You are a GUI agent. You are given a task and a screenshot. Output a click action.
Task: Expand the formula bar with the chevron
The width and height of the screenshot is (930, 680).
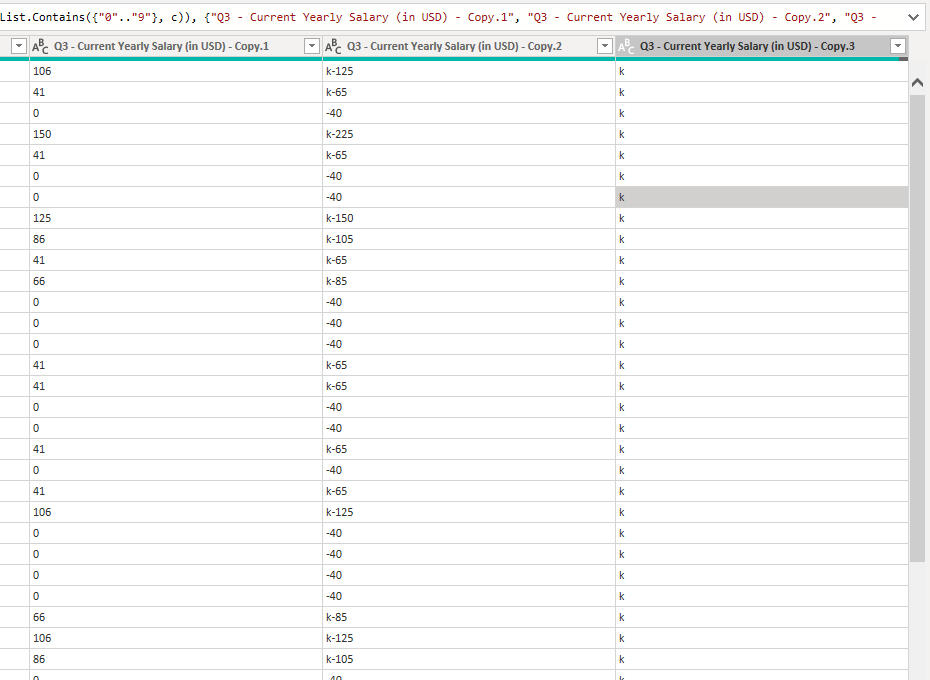tap(913, 17)
